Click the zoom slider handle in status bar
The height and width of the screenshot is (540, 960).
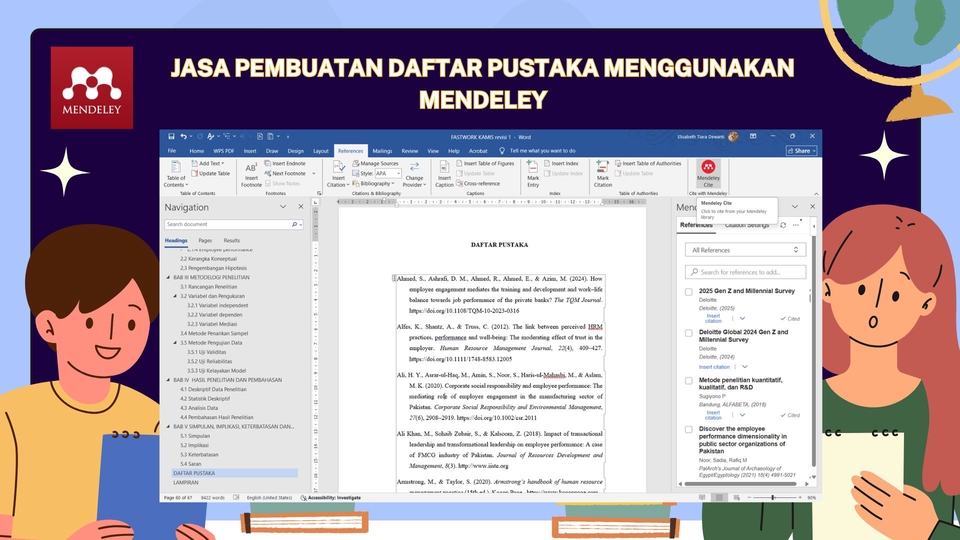tap(773, 498)
